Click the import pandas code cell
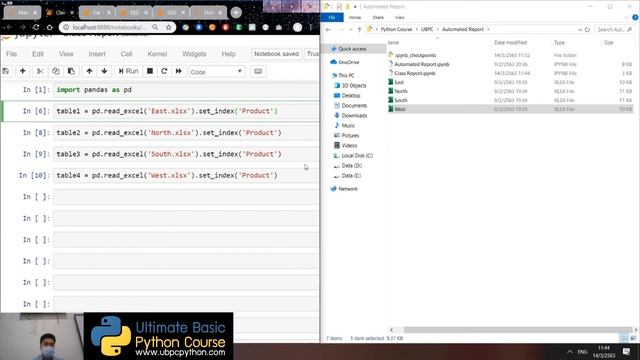This screenshot has width=640, height=360. coord(186,90)
